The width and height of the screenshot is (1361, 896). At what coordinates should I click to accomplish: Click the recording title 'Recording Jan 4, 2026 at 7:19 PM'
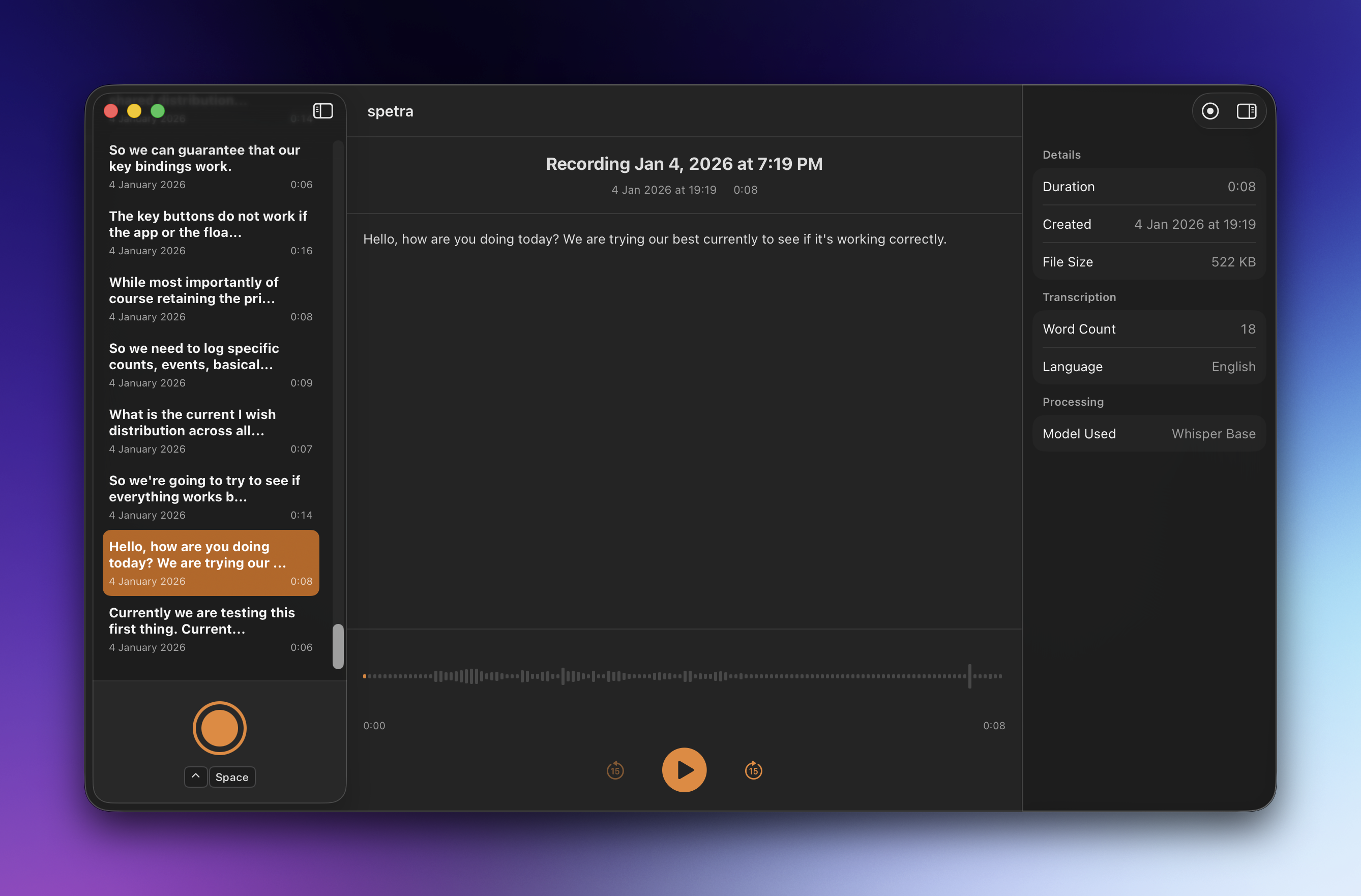click(x=684, y=164)
